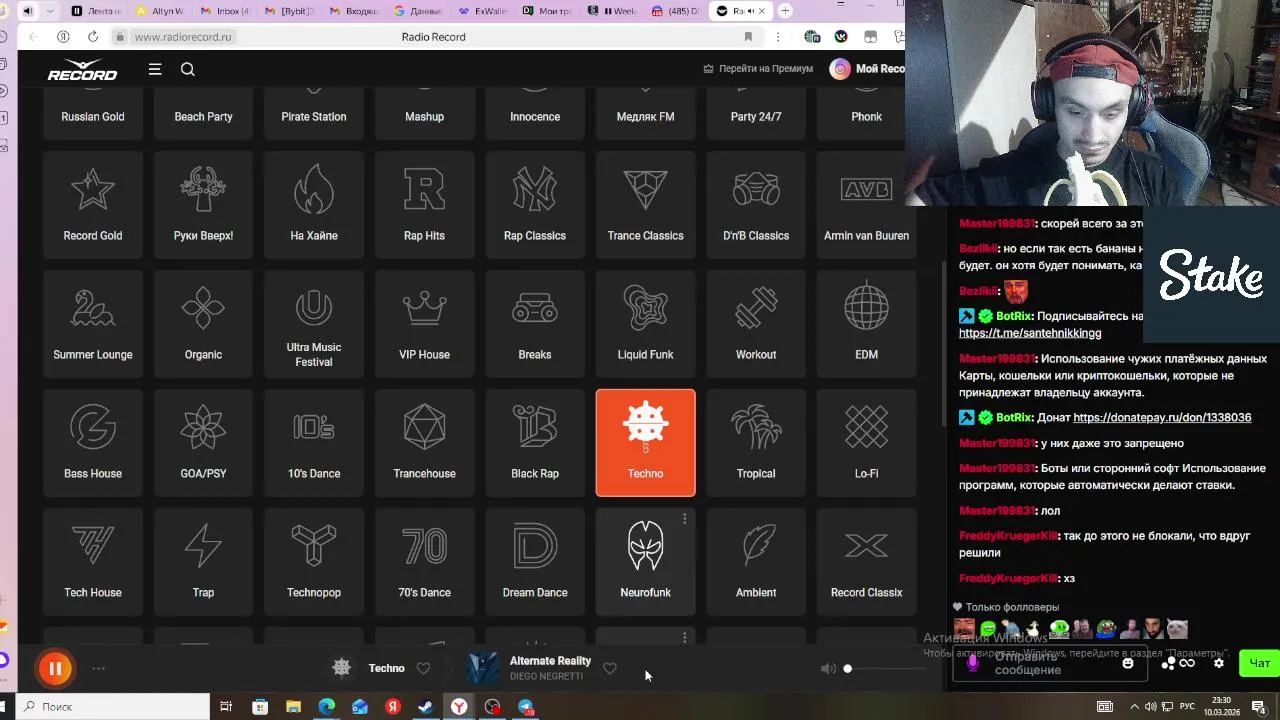Open the Record hamburger menu
Viewport: 1280px width, 720px height.
pyautogui.click(x=155, y=69)
